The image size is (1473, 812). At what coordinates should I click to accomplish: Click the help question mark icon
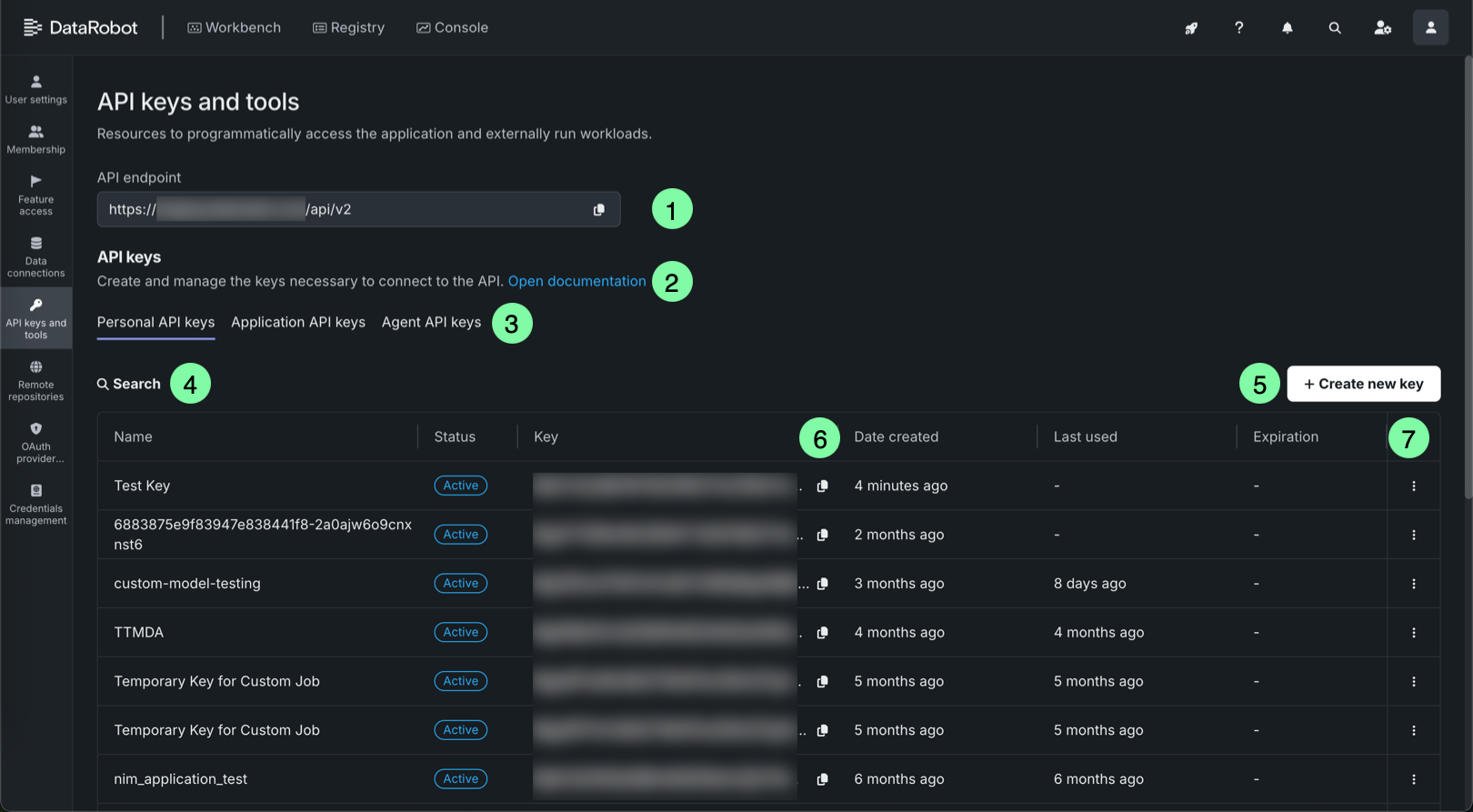(1238, 28)
